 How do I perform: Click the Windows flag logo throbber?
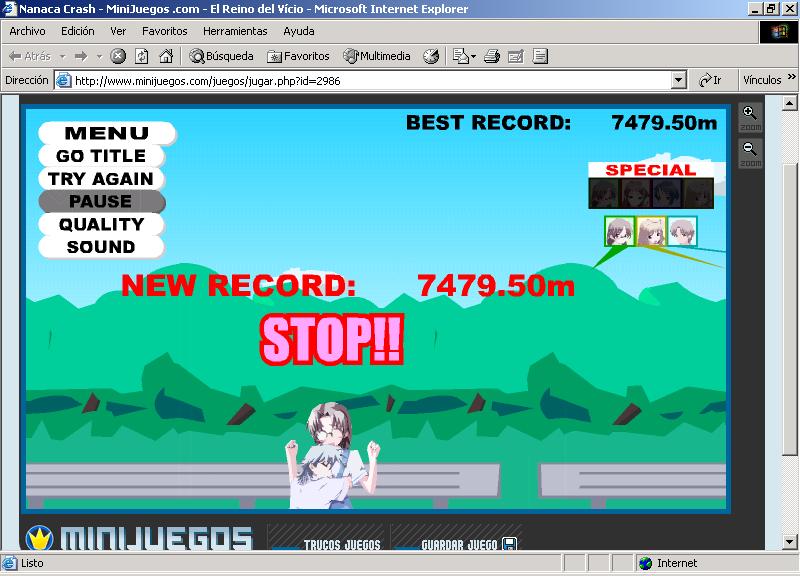click(x=779, y=32)
